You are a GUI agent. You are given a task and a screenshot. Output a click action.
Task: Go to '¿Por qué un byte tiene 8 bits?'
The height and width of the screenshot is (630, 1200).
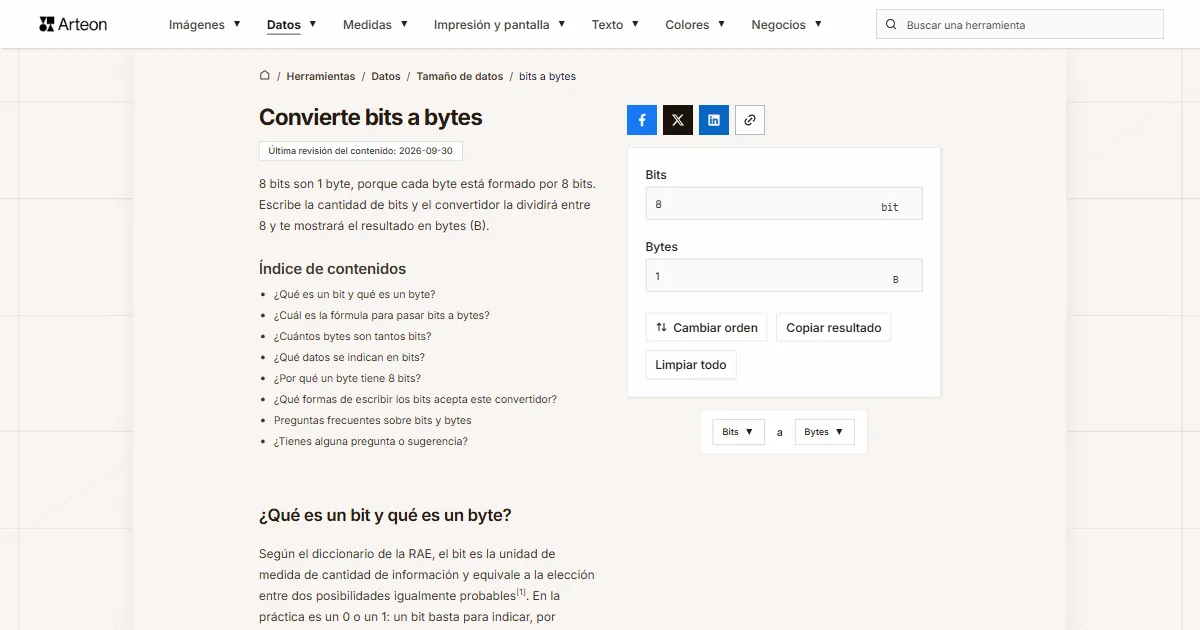(x=347, y=378)
